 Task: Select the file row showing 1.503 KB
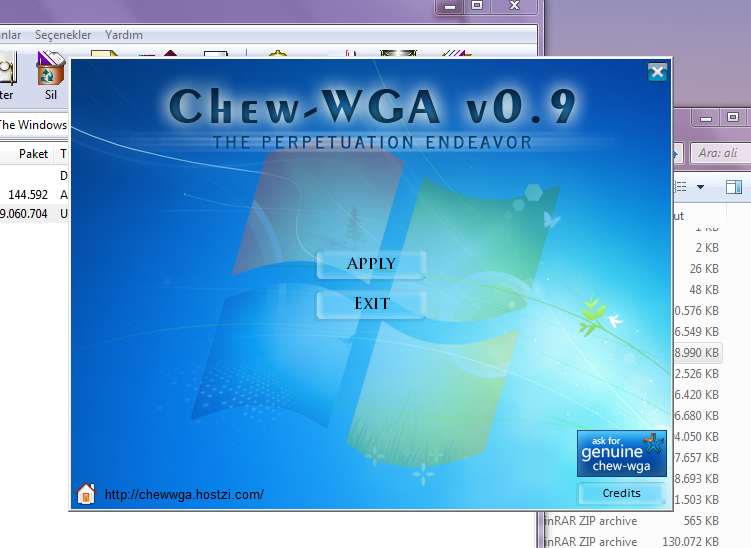pyautogui.click(x=697, y=500)
